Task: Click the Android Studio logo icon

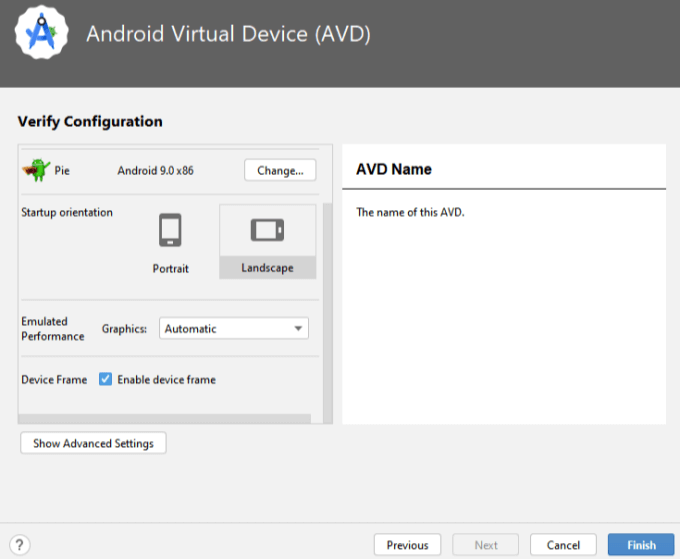Action: click(42, 33)
